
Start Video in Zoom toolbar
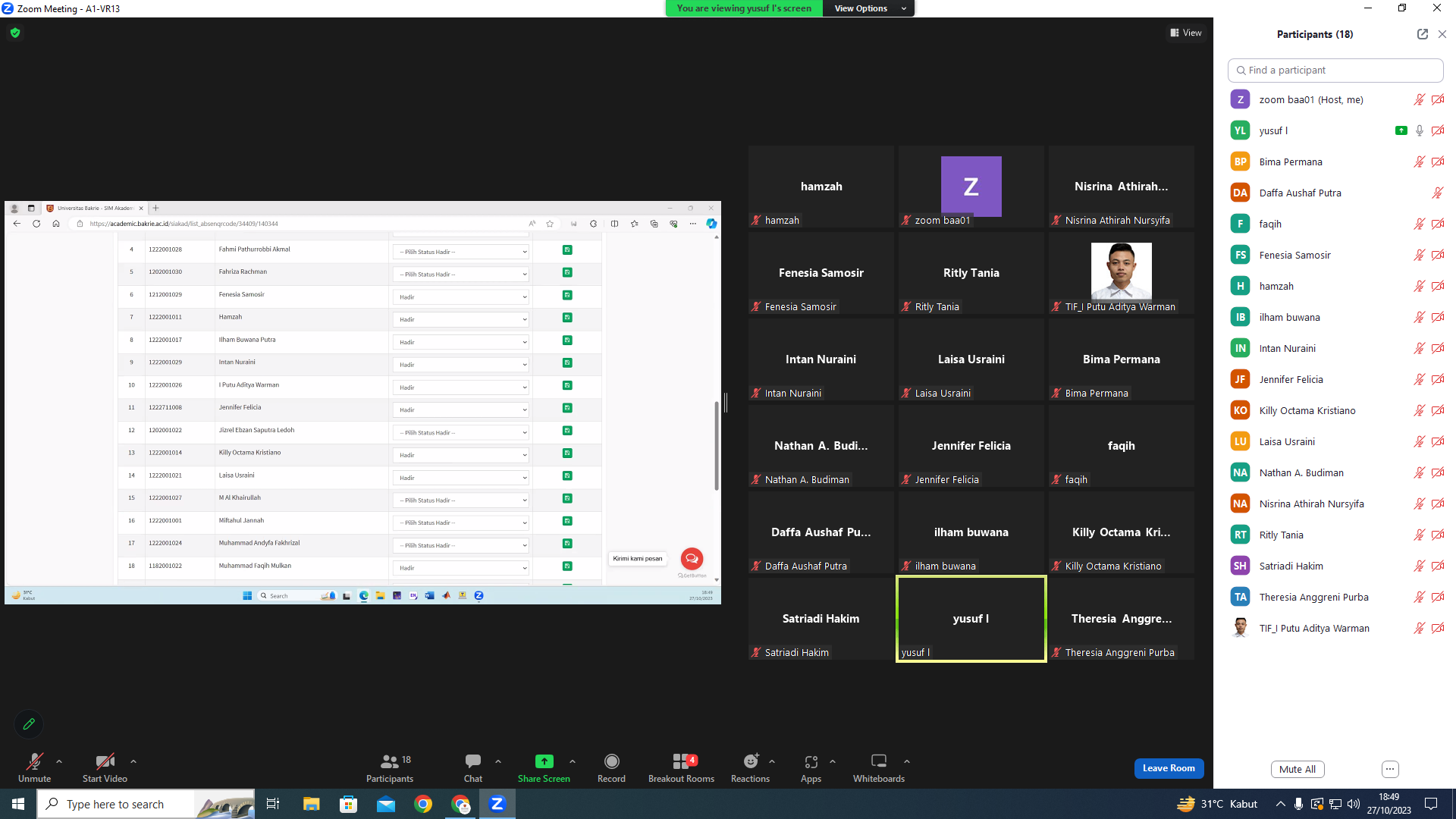tap(105, 767)
